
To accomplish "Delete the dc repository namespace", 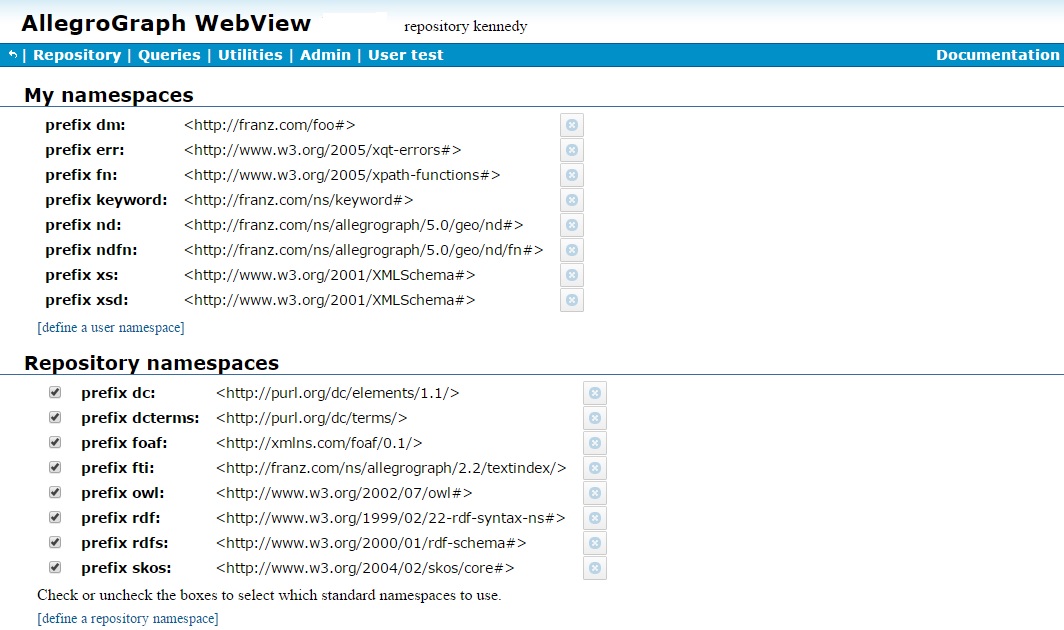I will [x=594, y=392].
